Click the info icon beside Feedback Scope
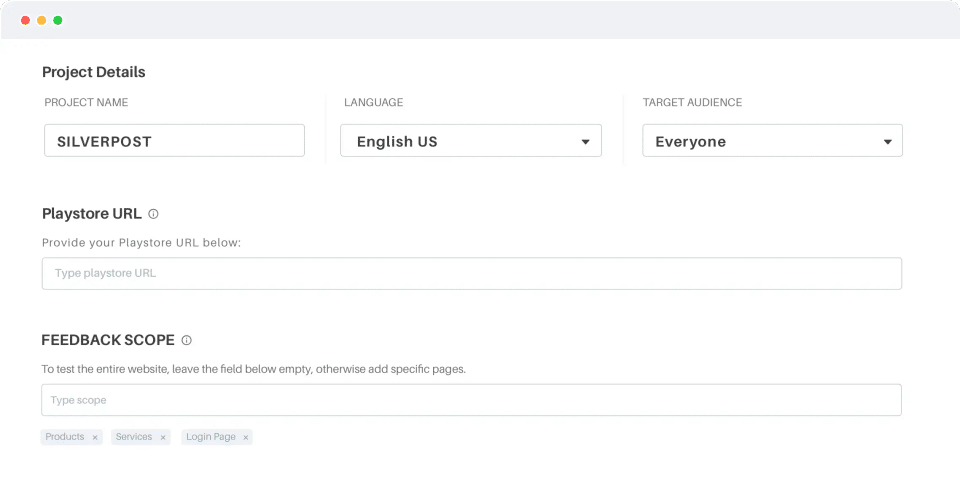Image resolution: width=960 pixels, height=479 pixels. 186,340
